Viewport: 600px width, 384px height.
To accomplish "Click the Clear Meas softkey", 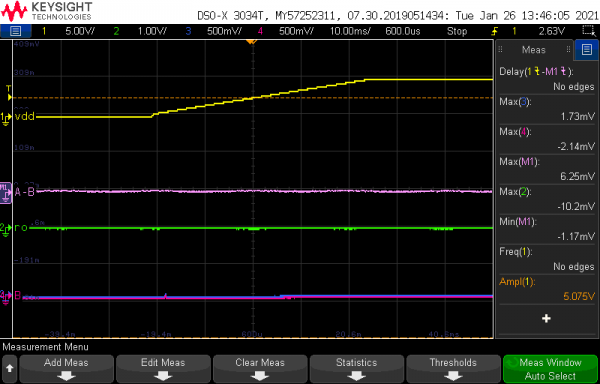I will point(260,369).
